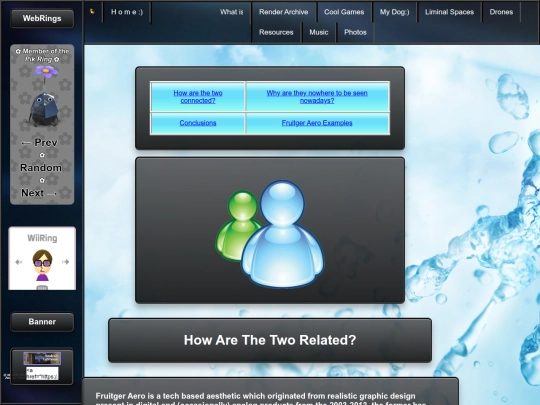Go to Render Archive page
The image size is (540, 405).
[283, 12]
